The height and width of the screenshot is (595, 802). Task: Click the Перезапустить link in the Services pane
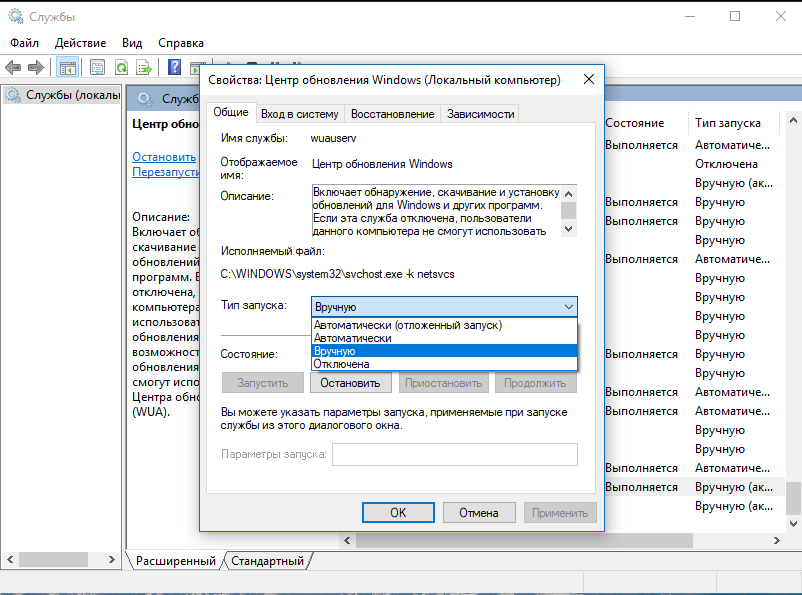[x=166, y=172]
